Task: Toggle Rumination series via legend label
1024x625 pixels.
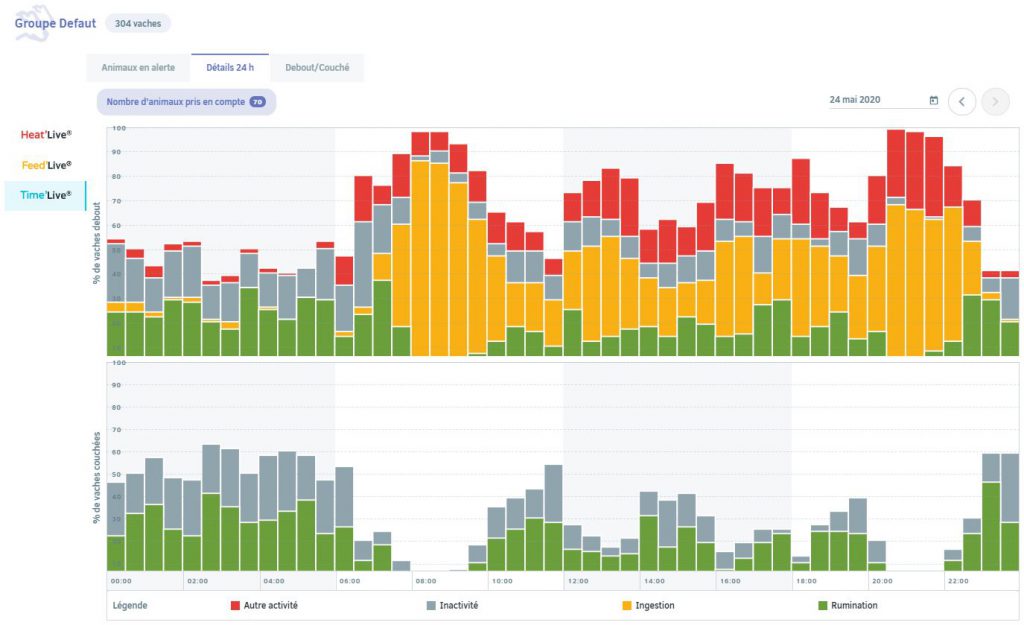Action: (x=855, y=605)
